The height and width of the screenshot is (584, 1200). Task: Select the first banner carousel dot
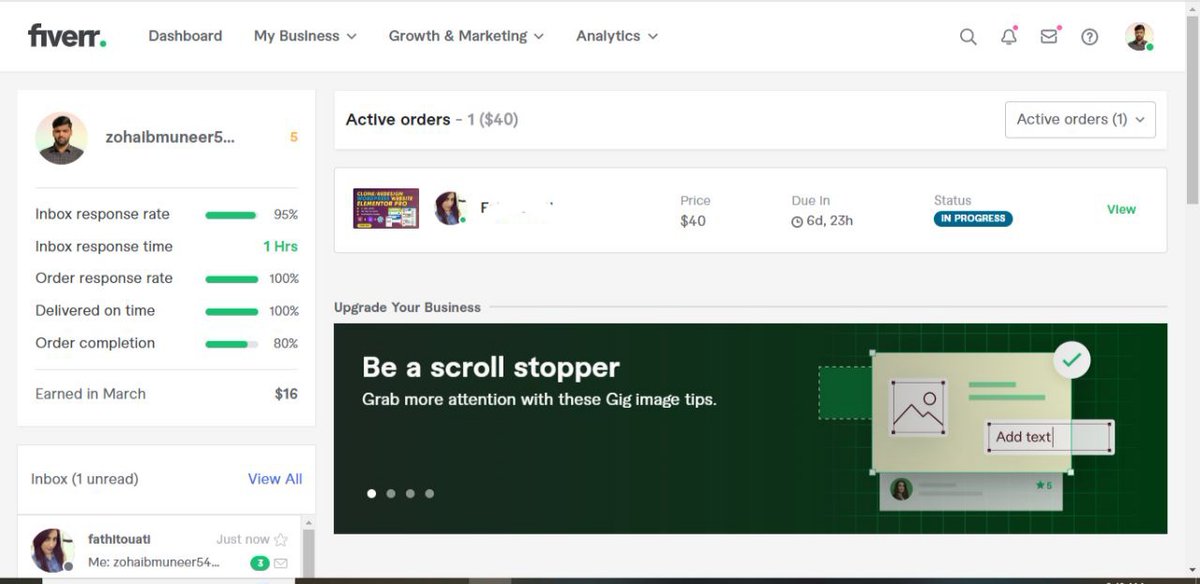372,493
